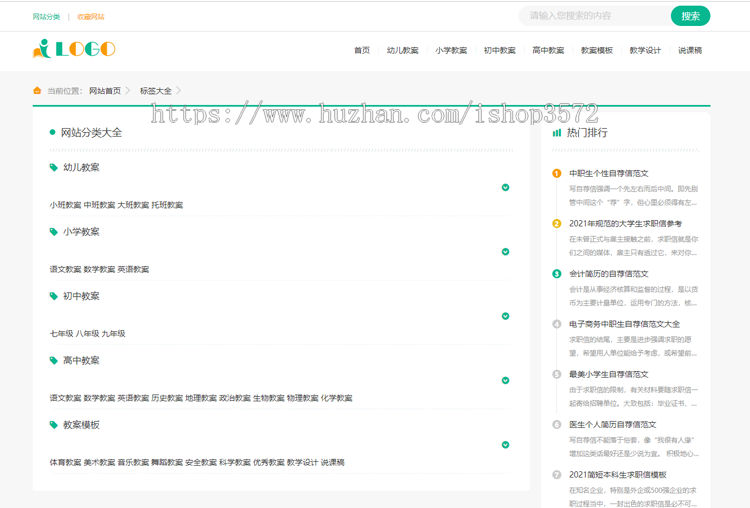Screen dimensions: 750x508
Task: Expand the 小学教案 section chevron
Action: pos(505,252)
